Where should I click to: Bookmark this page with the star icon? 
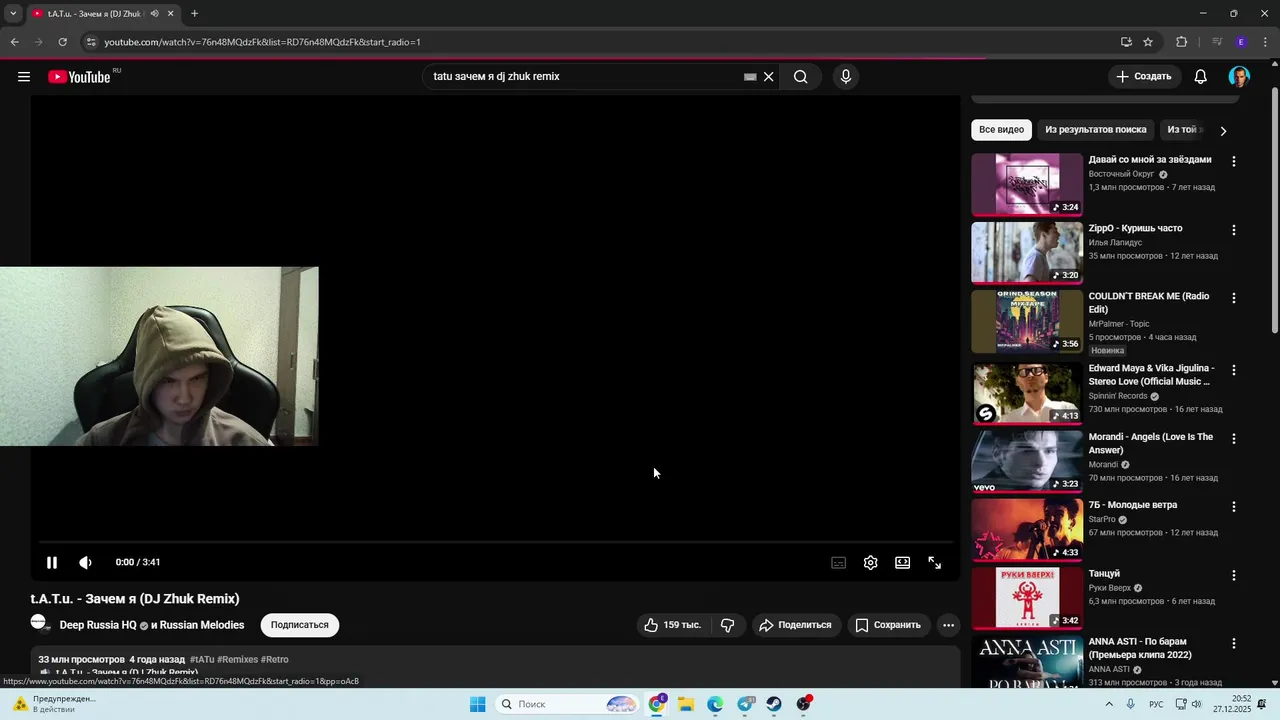coord(1148,42)
